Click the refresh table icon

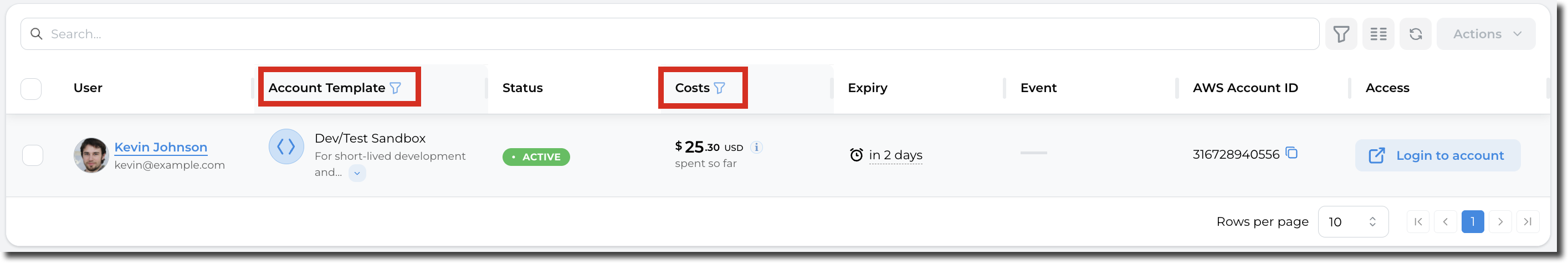point(1415,34)
